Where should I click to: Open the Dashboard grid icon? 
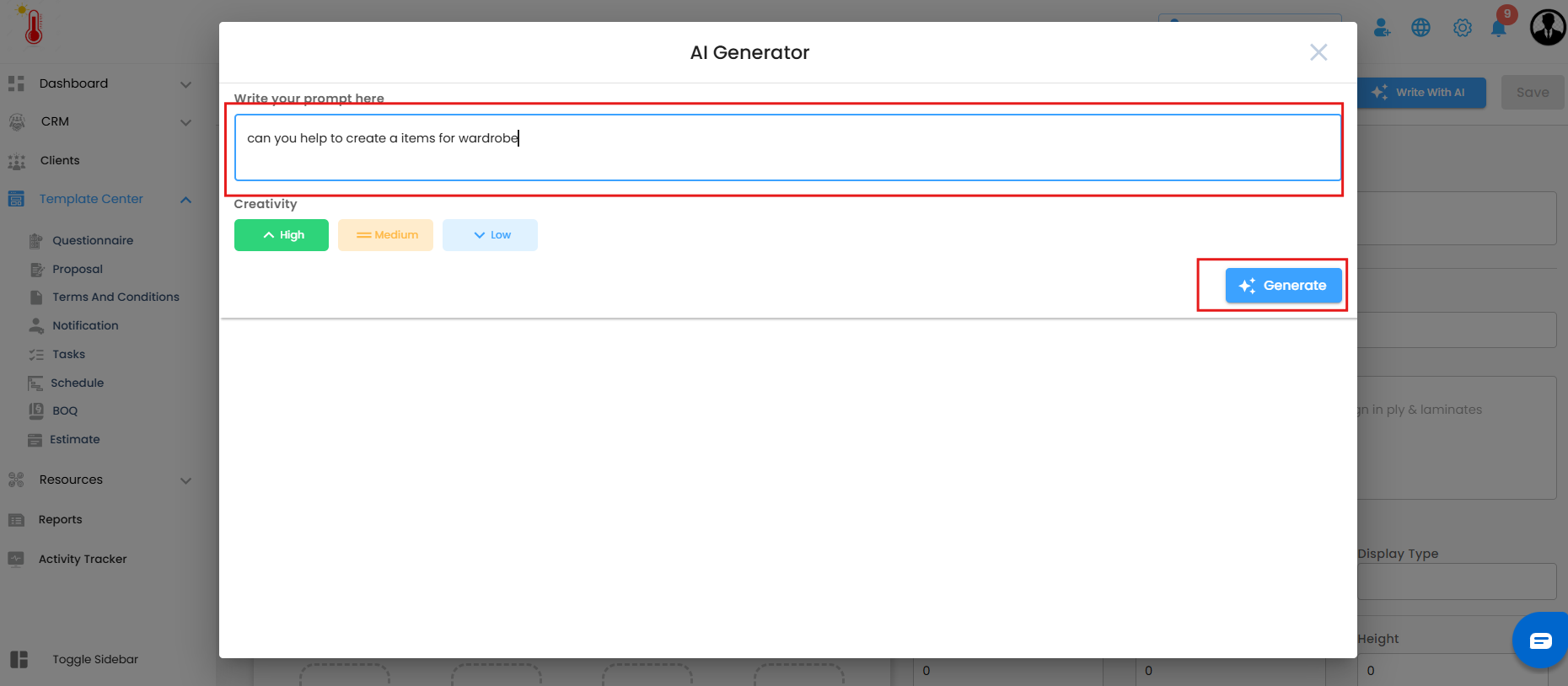click(x=16, y=83)
